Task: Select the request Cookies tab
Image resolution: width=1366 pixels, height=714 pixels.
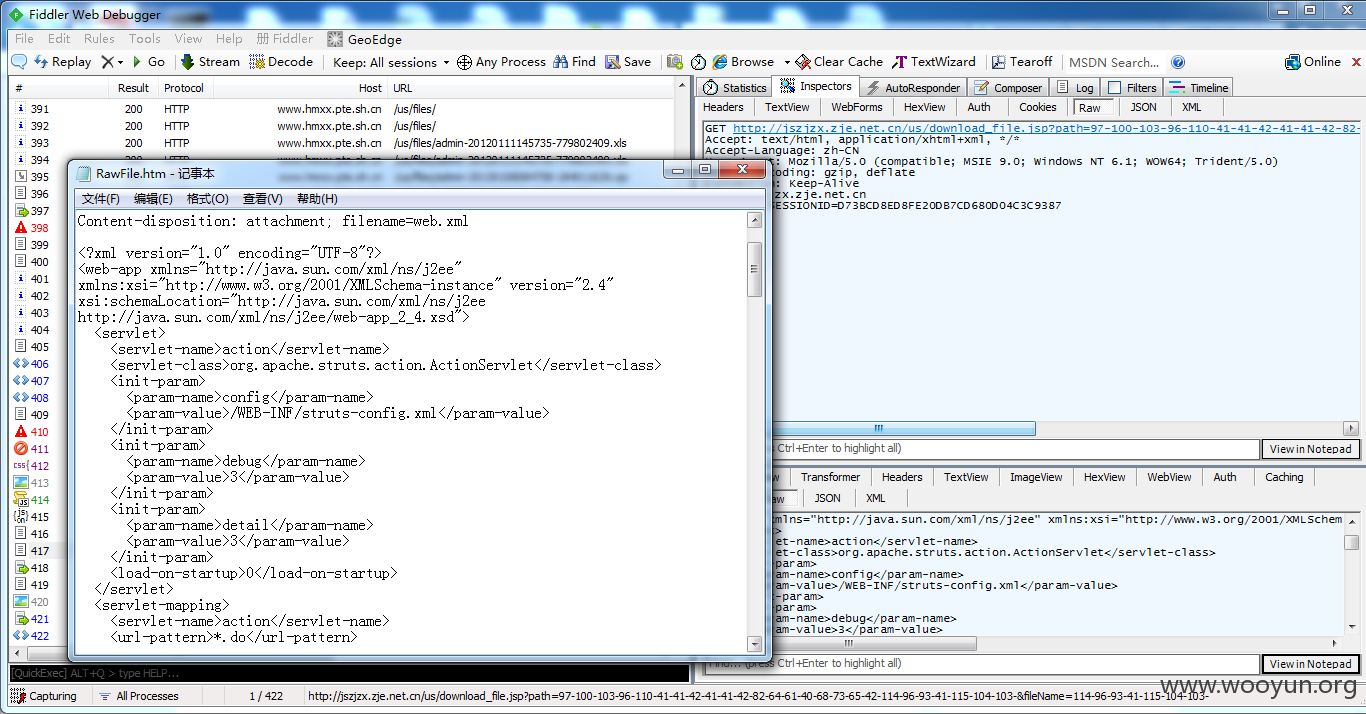Action: point(1038,107)
